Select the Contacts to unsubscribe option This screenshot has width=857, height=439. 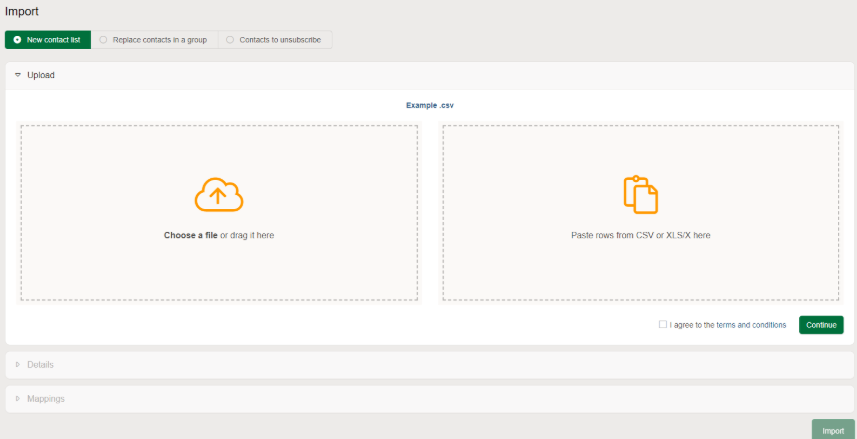point(275,40)
